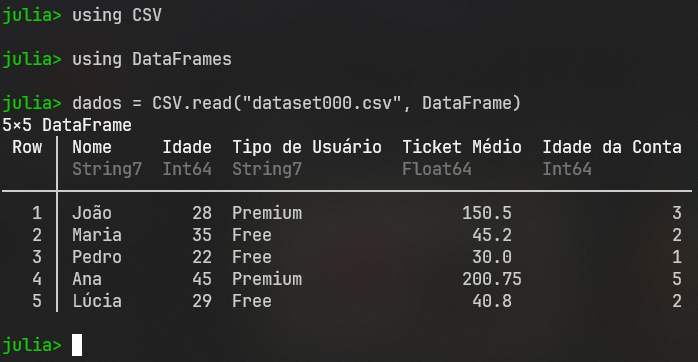This screenshot has height=362, width=698.
Task: Click the 'dataset000.csv' filename string
Action: click(x=322, y=103)
